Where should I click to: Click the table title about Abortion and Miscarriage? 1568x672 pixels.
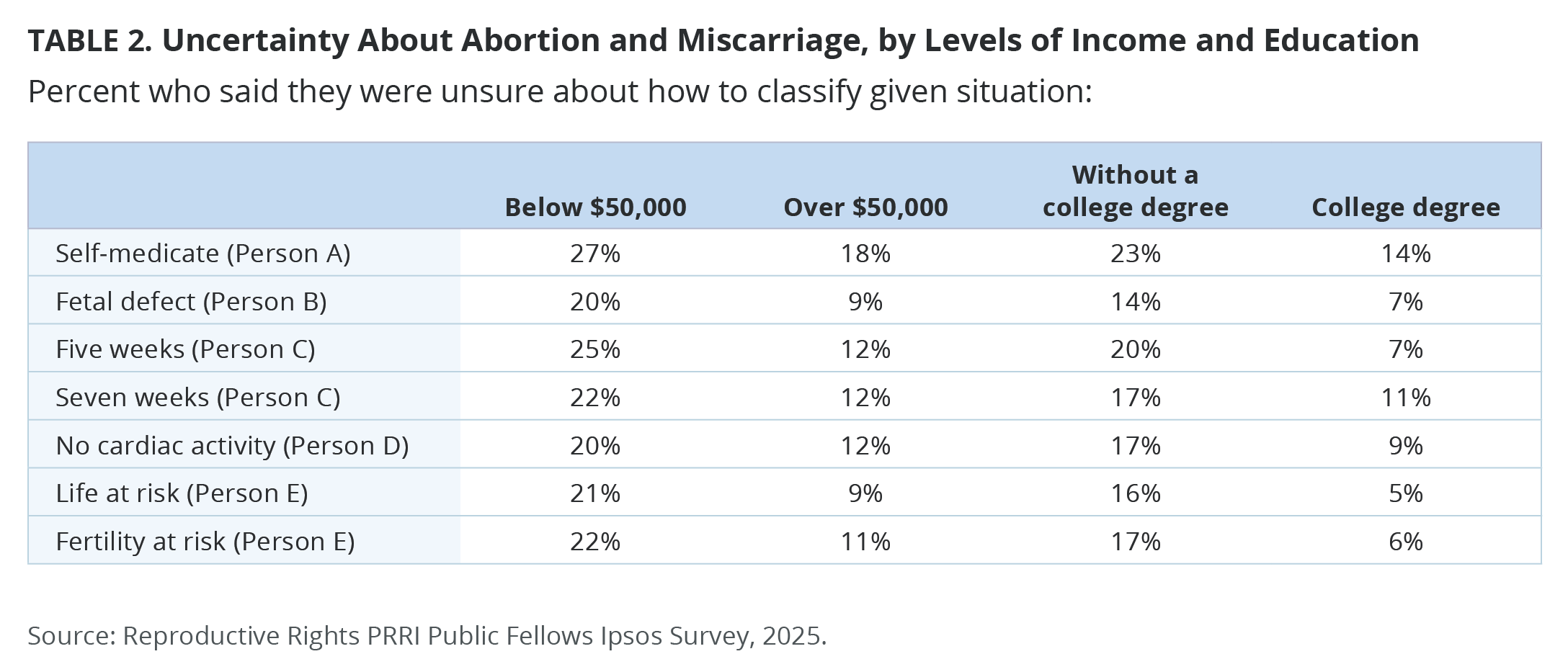pos(723,40)
